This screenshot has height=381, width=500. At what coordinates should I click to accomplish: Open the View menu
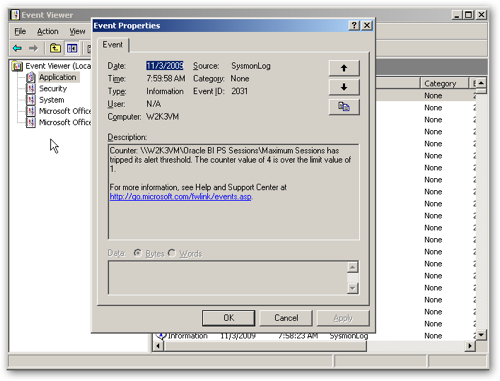[x=77, y=31]
